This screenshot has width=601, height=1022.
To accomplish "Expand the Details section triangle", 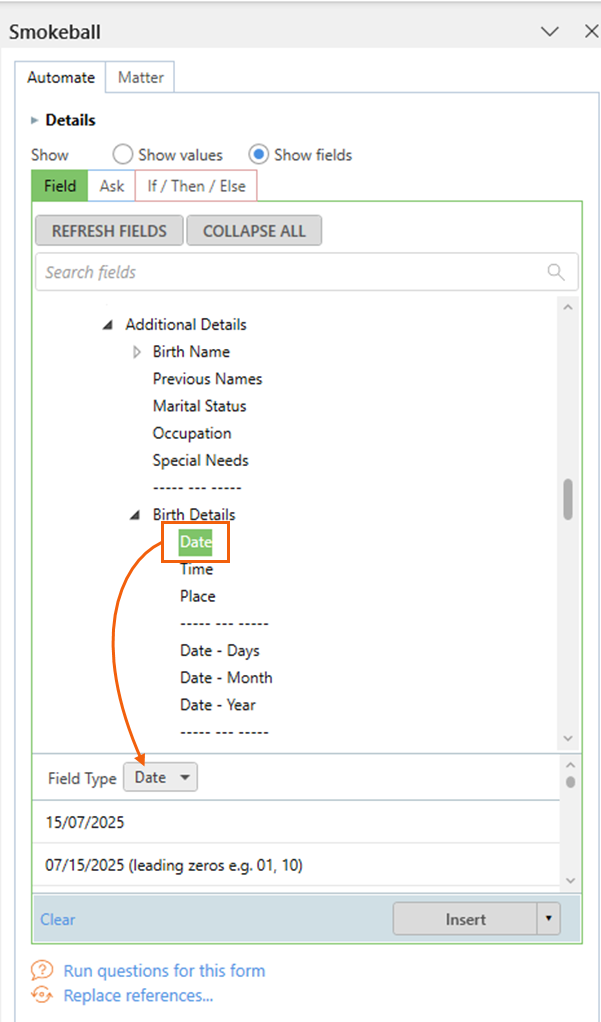I will pos(35,121).
